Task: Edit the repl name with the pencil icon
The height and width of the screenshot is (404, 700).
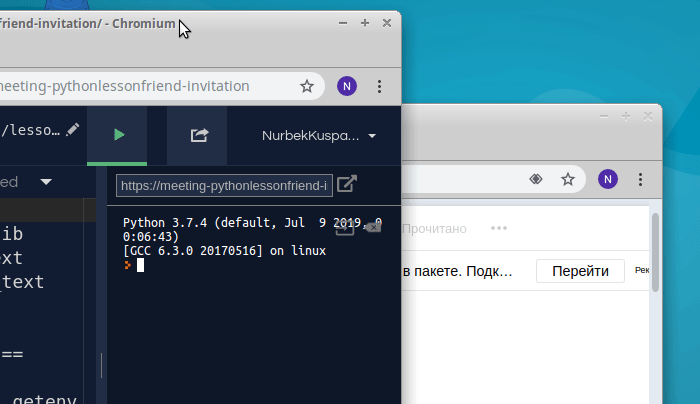Action: 72,130
